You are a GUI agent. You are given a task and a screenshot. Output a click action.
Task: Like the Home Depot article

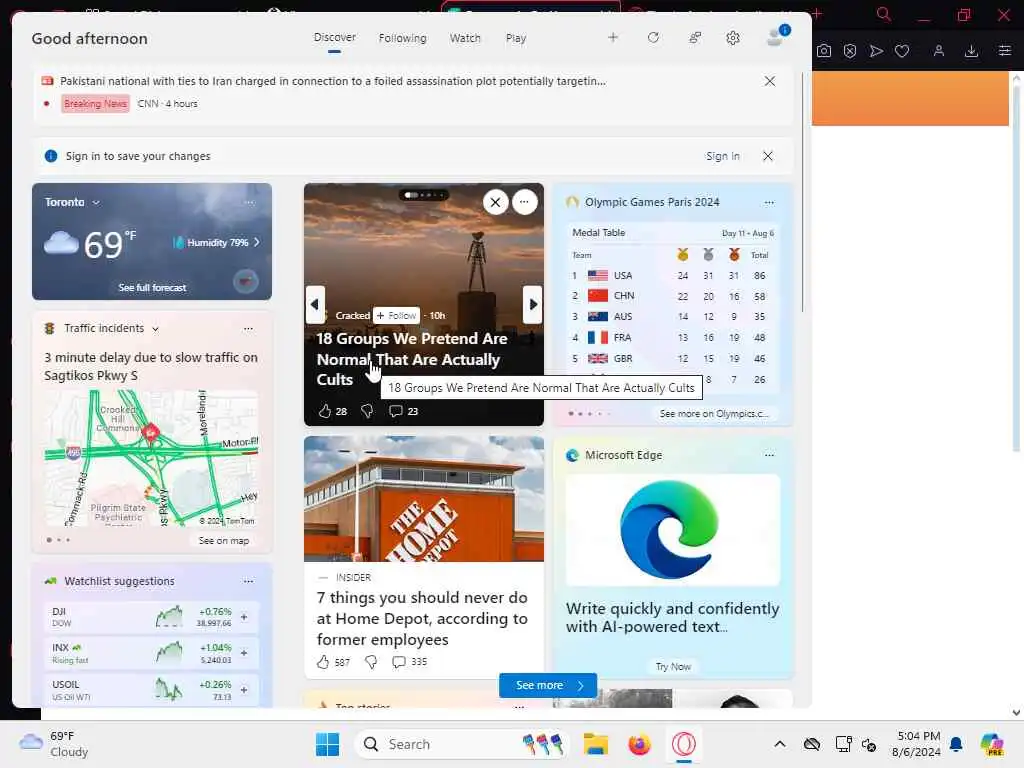click(323, 662)
